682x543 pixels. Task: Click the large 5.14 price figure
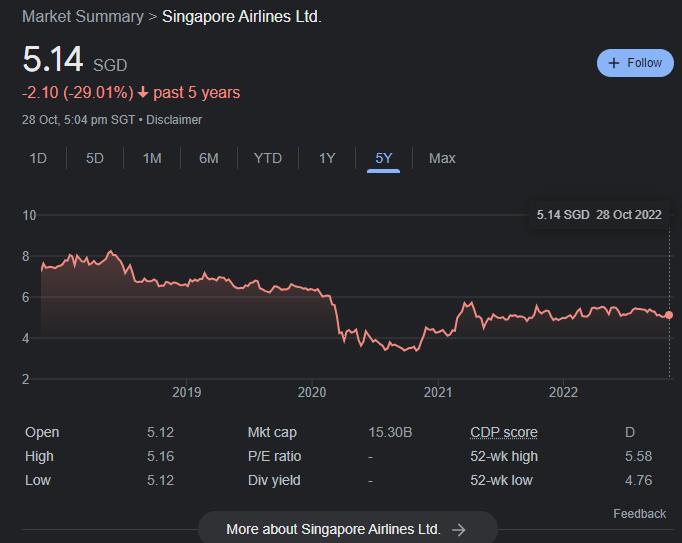coord(53,59)
